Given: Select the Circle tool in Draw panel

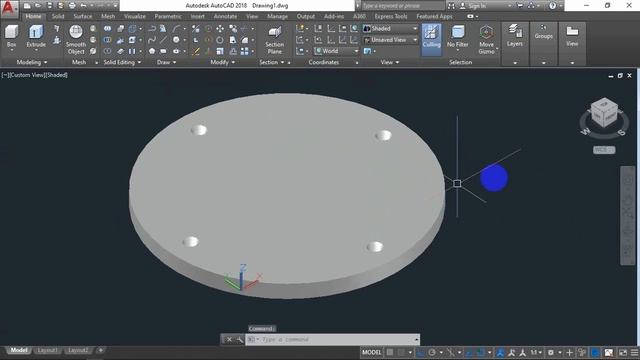Looking at the screenshot, I should [x=176, y=40].
